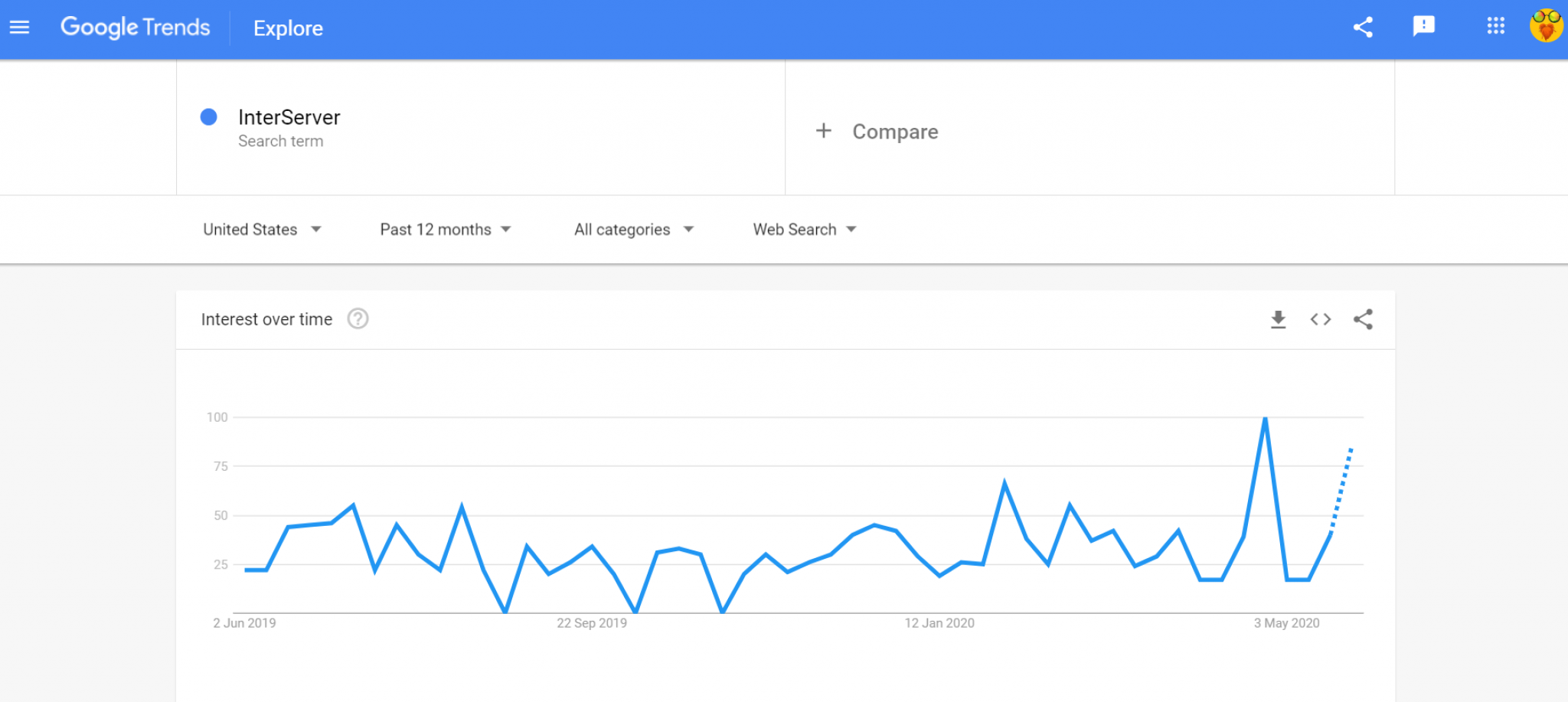Screen dimensions: 1568x702
Task: Open the Google apps grid
Action: coord(1495,27)
